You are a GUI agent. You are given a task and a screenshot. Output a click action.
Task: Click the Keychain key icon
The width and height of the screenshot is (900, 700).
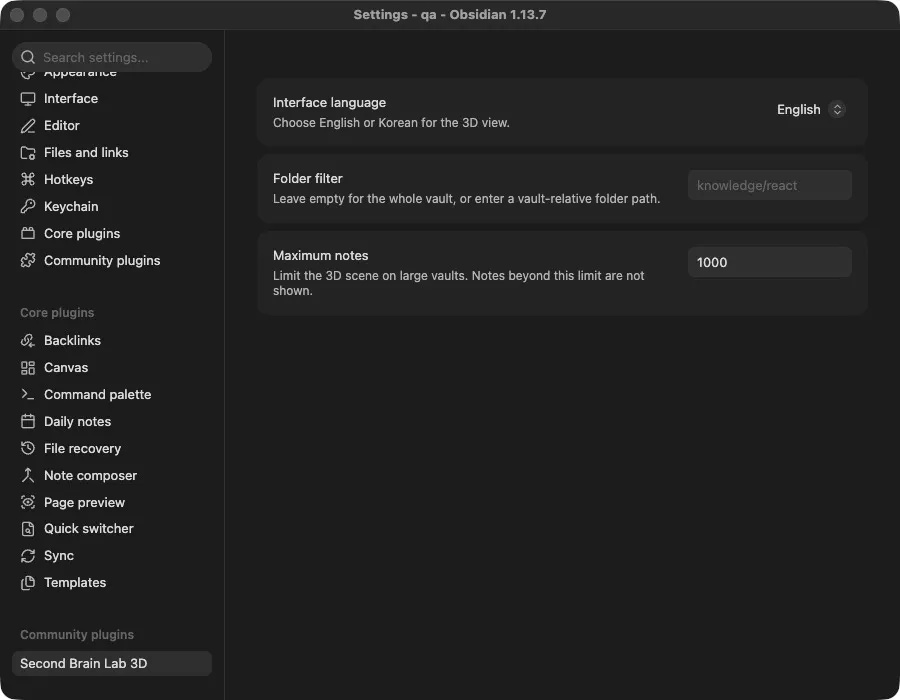point(28,207)
